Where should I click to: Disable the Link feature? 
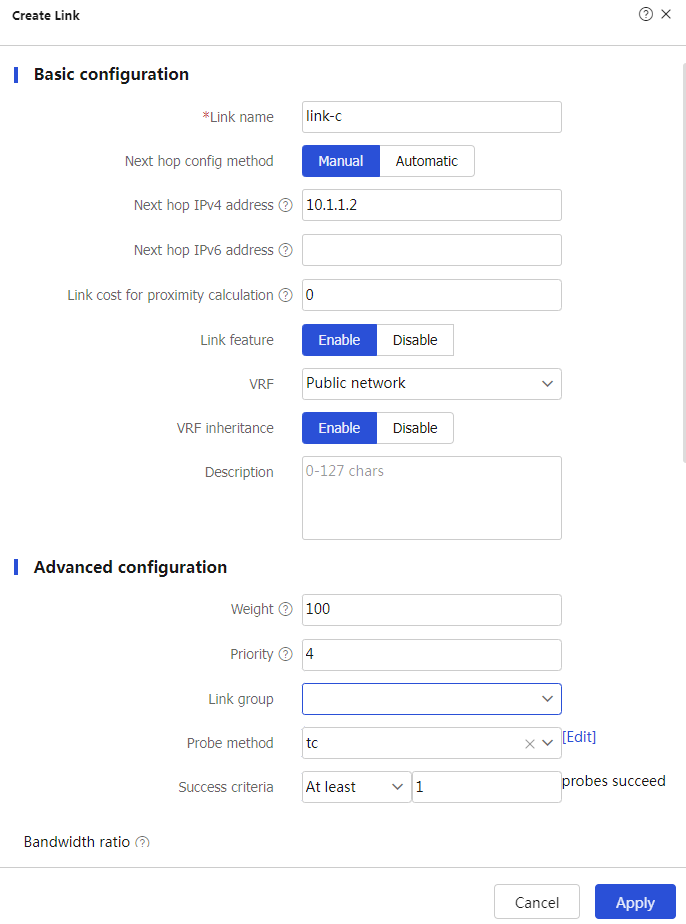pos(415,340)
